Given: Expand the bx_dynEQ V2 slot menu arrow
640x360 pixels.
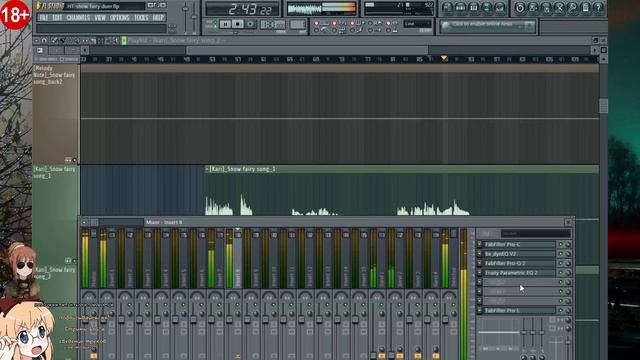Looking at the screenshot, I should click(480, 253).
